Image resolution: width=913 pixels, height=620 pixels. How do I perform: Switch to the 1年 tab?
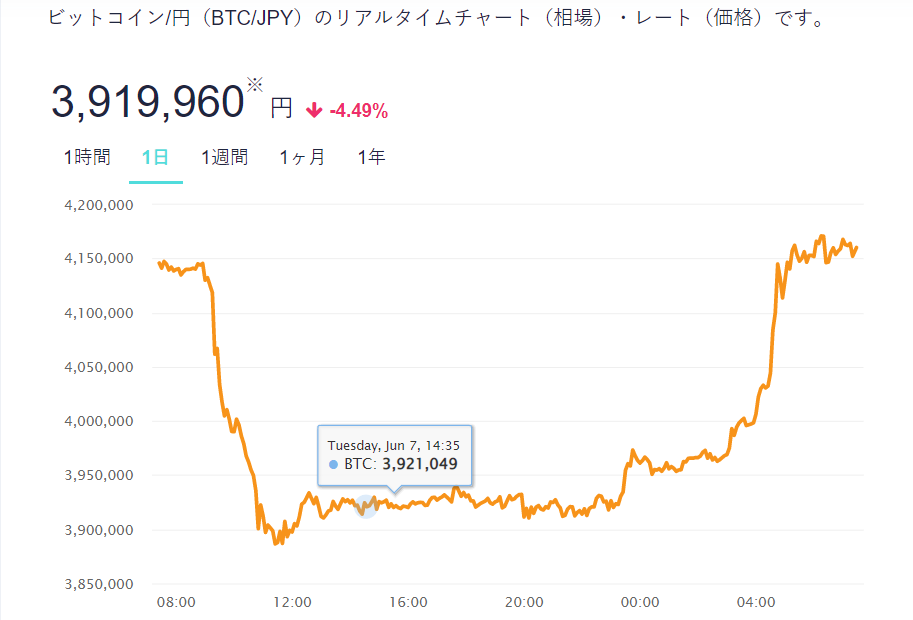tap(371, 157)
